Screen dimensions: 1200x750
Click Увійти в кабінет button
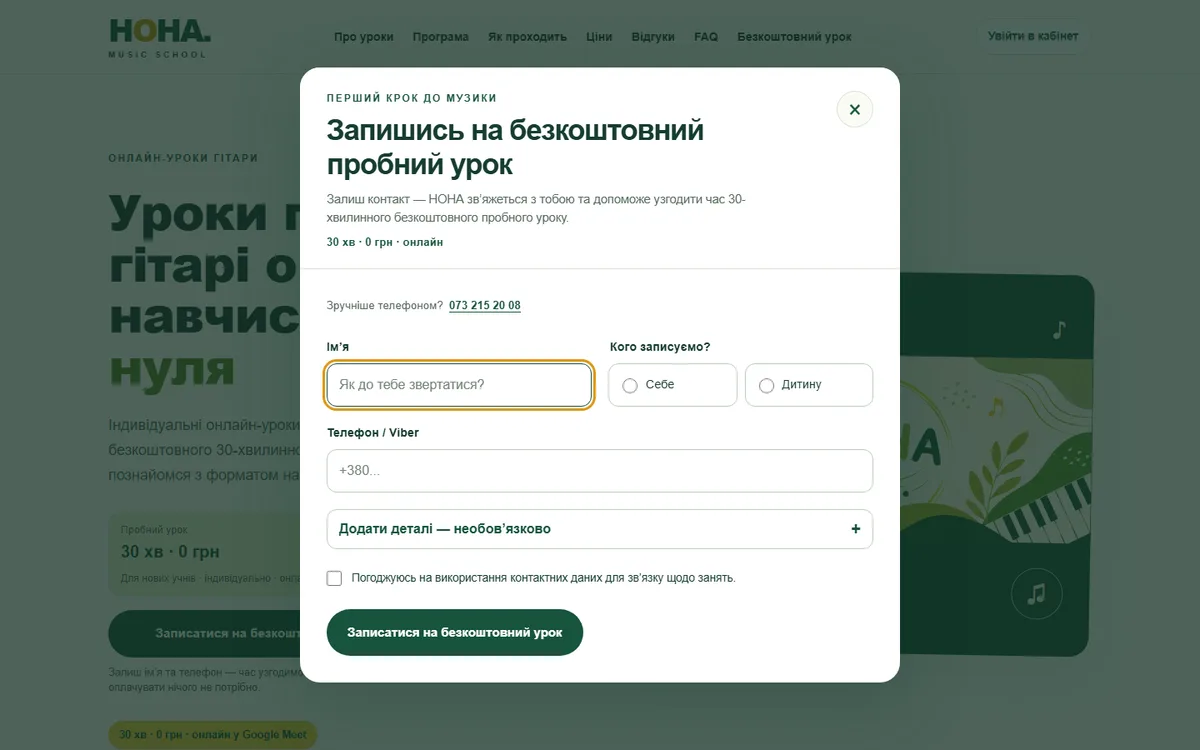(1033, 36)
